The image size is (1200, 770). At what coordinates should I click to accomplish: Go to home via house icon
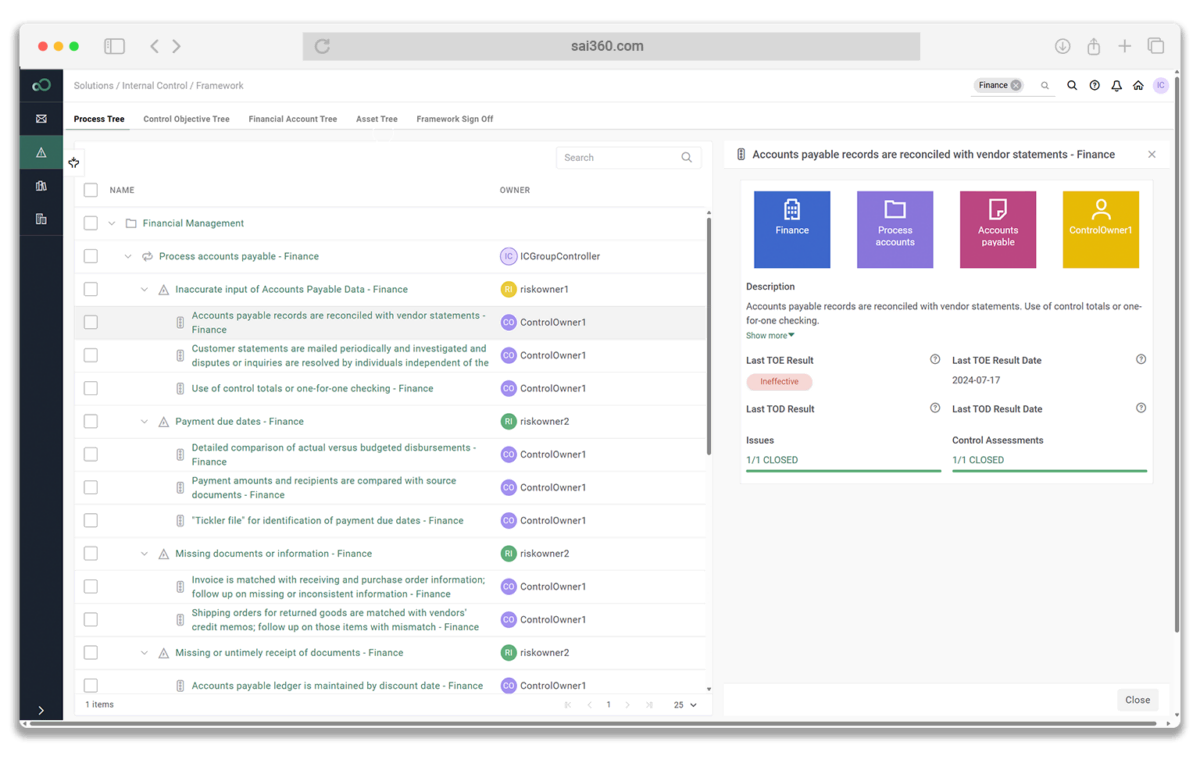point(1138,86)
